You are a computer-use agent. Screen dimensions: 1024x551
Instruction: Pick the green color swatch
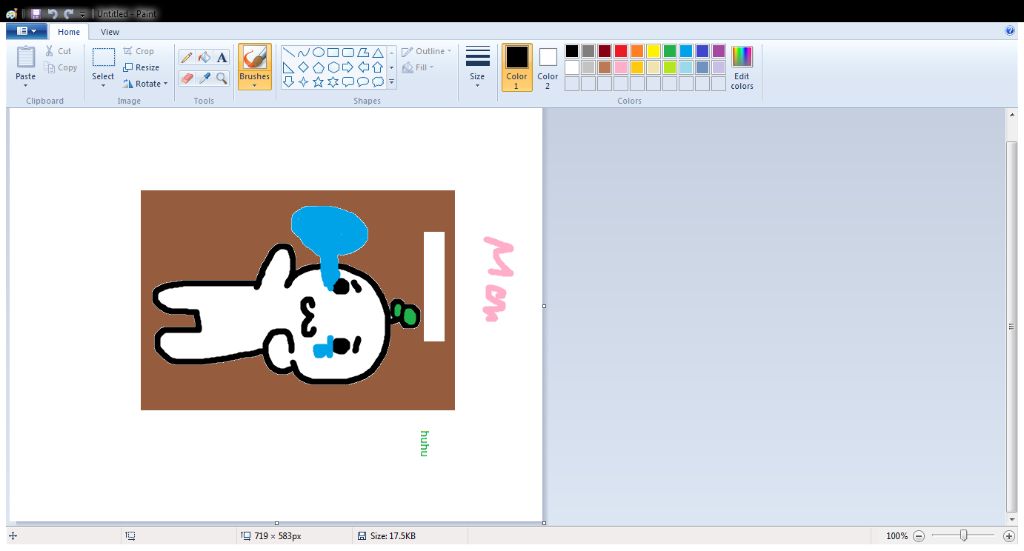[669, 51]
